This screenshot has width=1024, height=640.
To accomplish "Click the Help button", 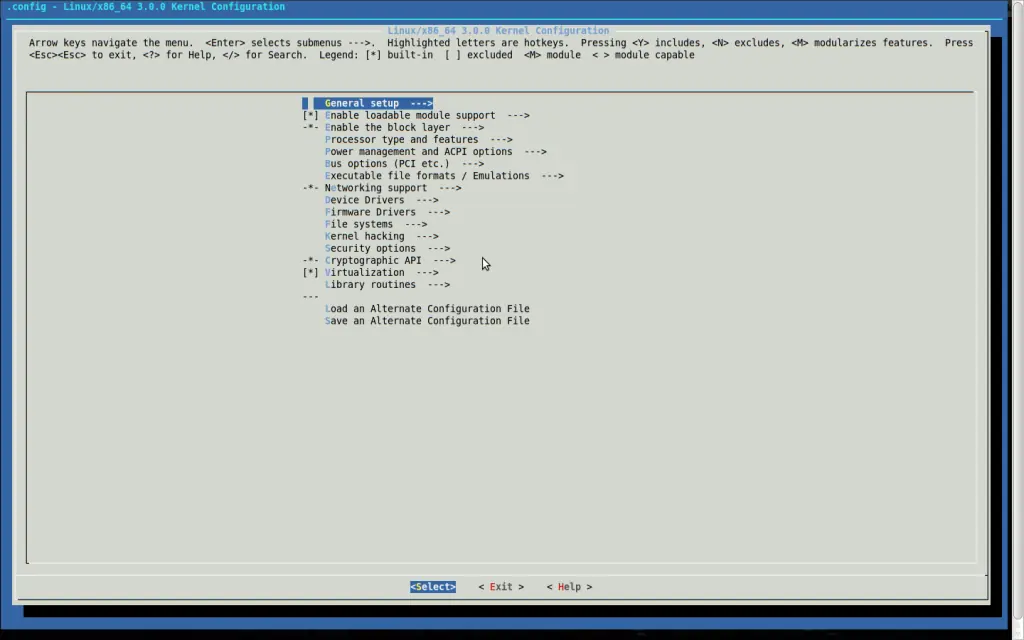I will (x=569, y=587).
